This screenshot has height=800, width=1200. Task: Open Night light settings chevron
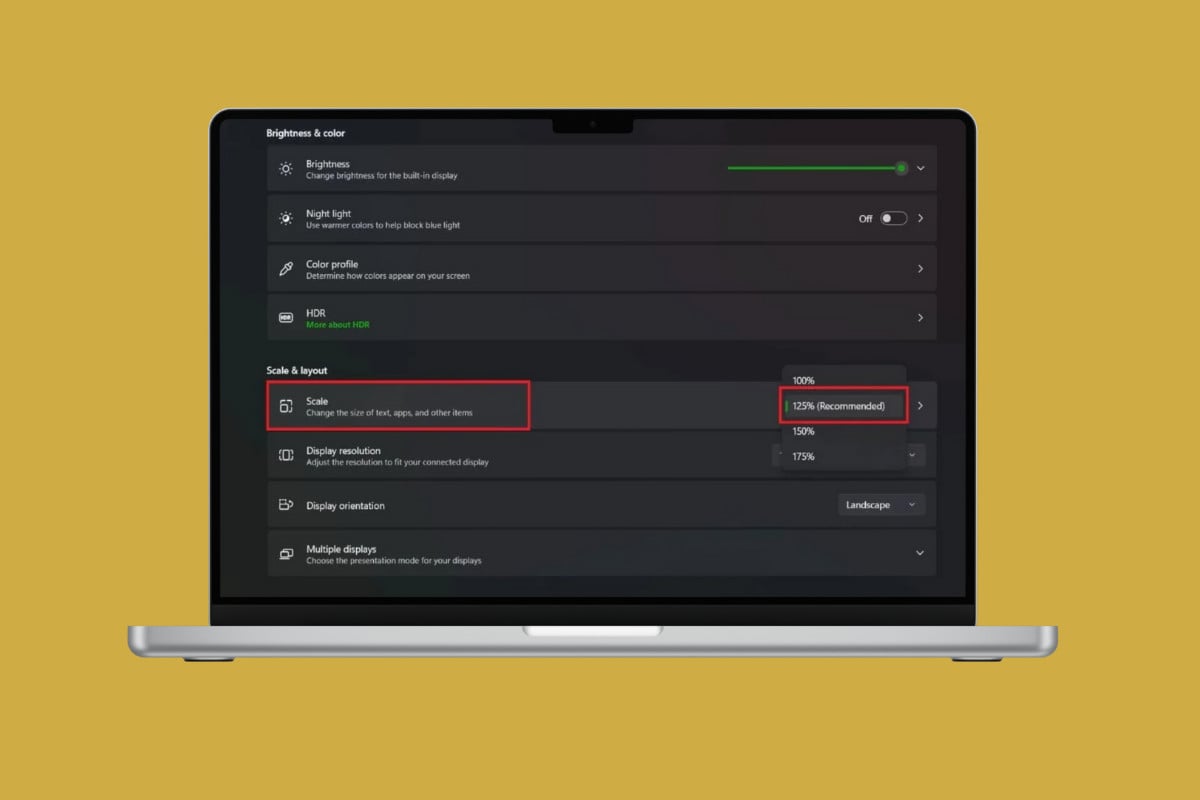921,218
